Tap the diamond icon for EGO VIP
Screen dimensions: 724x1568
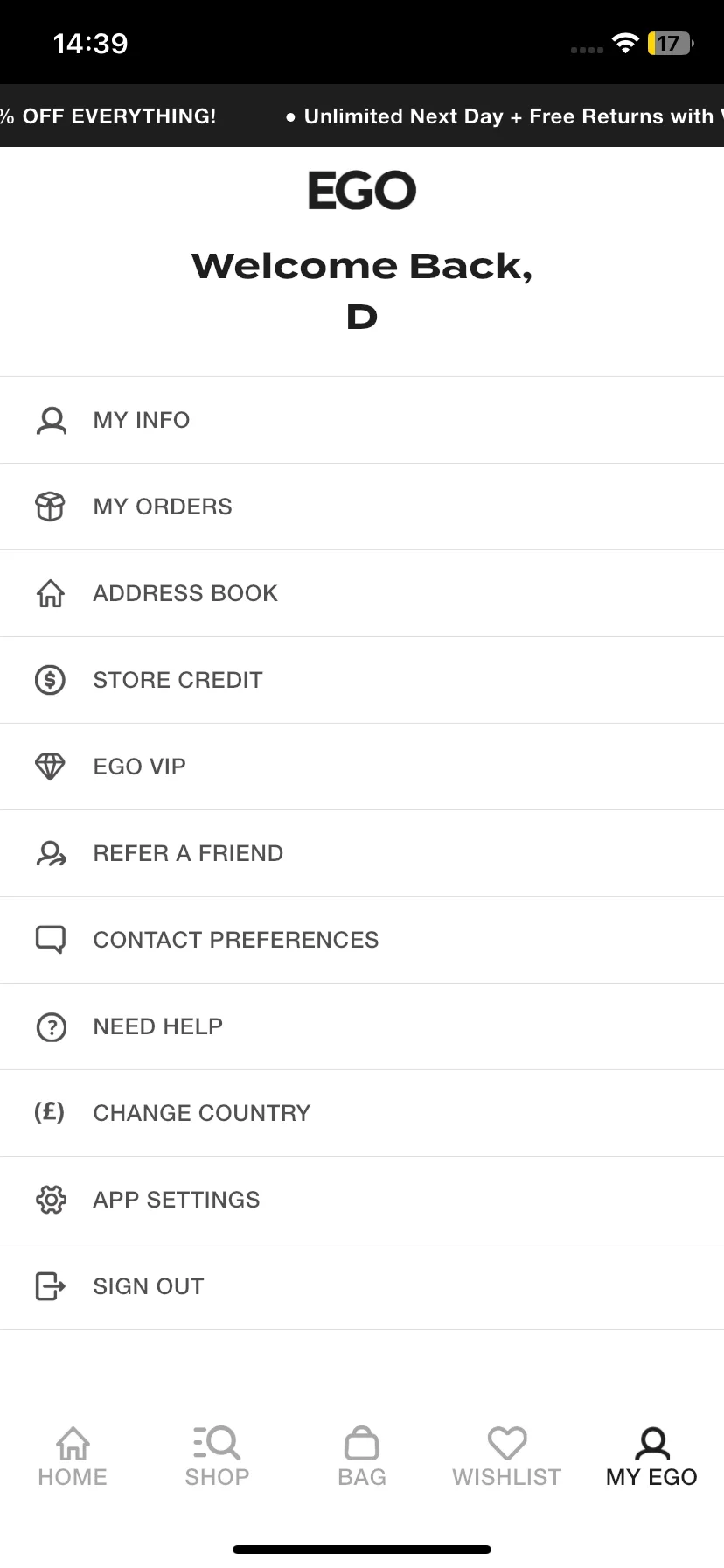(50, 766)
